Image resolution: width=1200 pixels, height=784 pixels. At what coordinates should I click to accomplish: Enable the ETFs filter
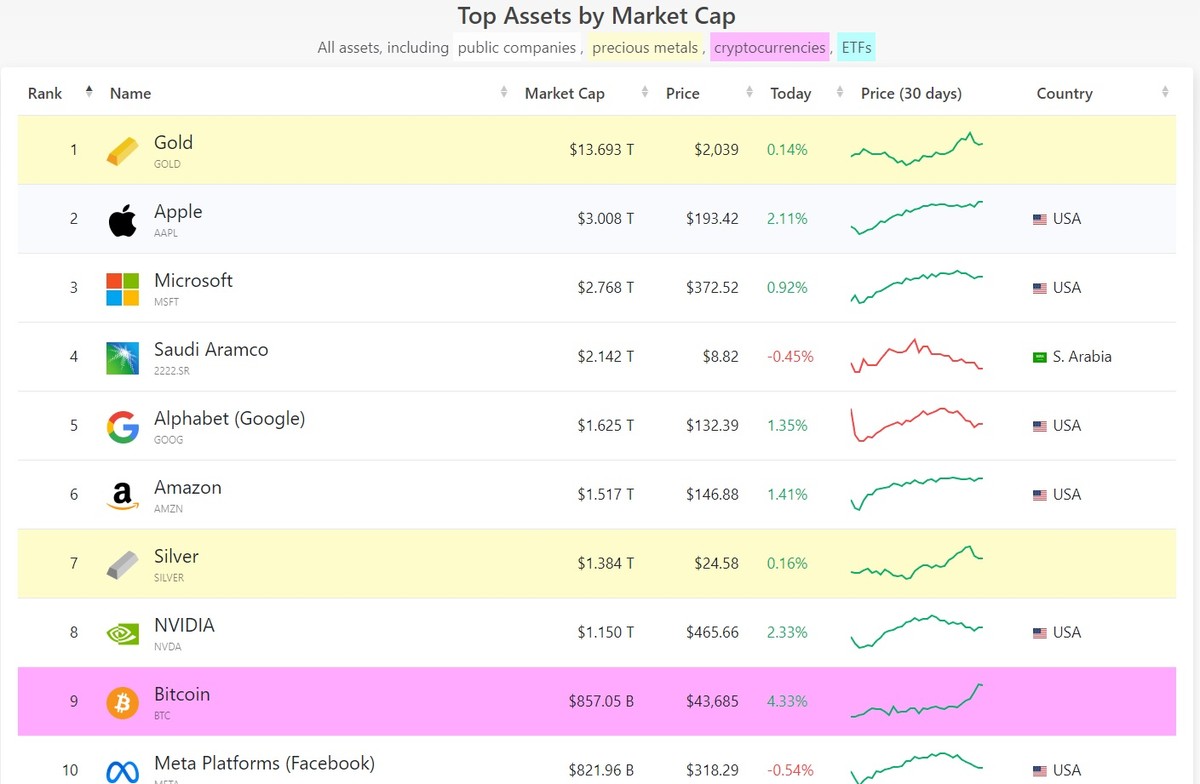click(x=855, y=47)
